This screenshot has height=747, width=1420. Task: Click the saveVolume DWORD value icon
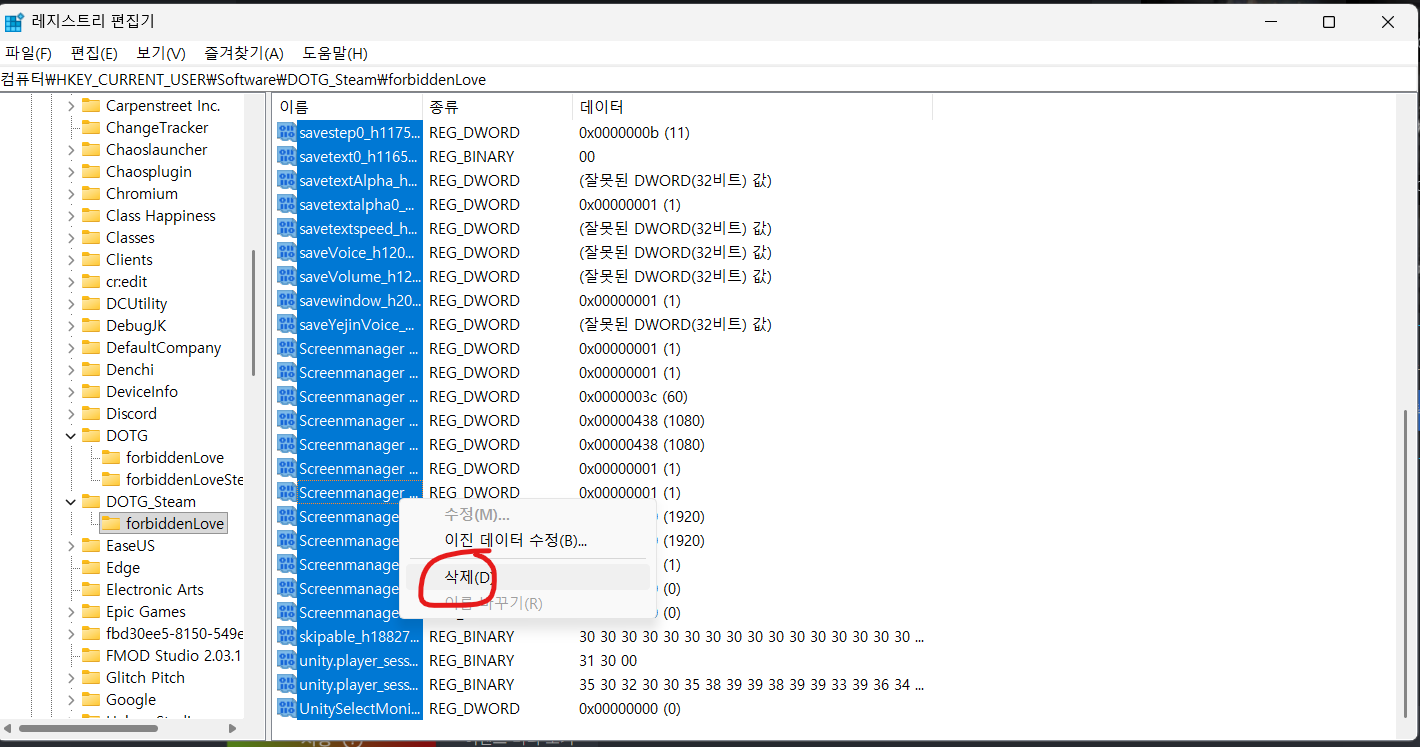coord(287,276)
